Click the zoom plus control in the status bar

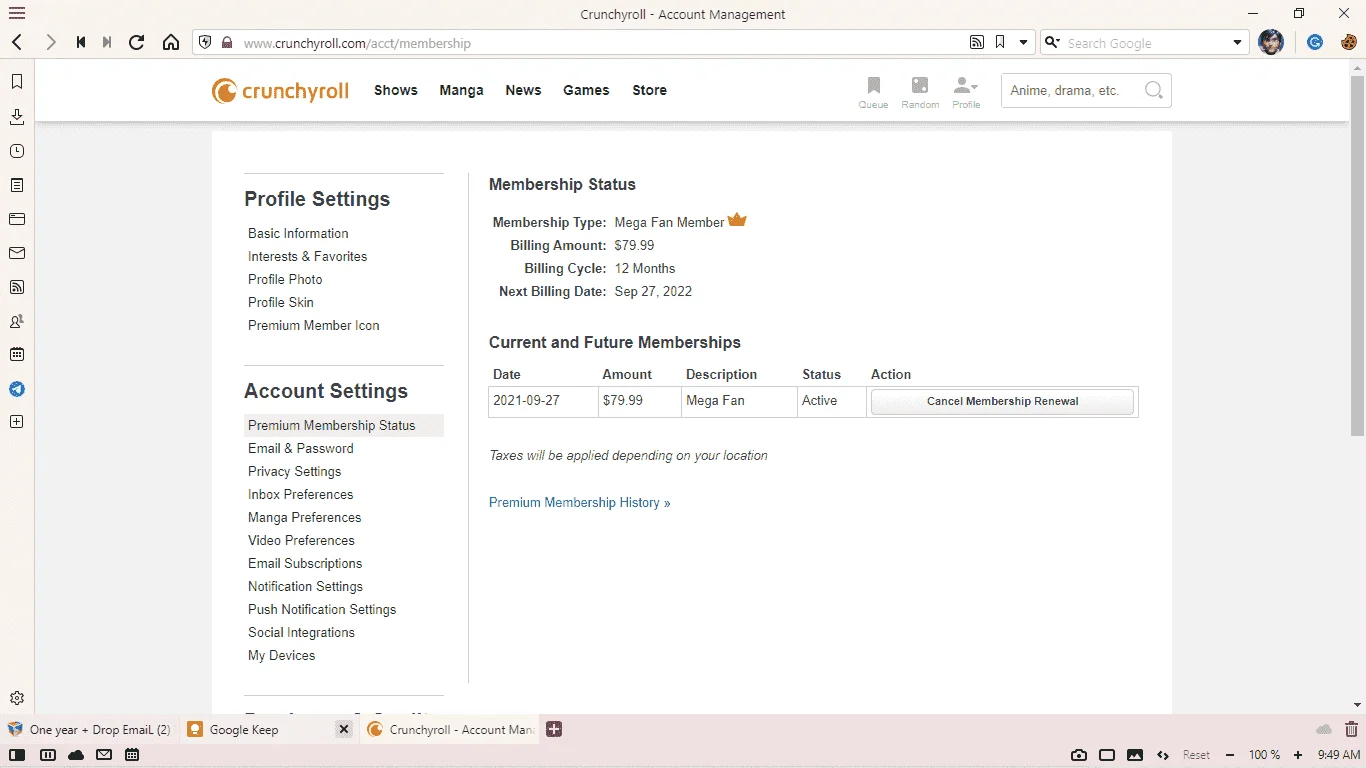click(x=1298, y=755)
